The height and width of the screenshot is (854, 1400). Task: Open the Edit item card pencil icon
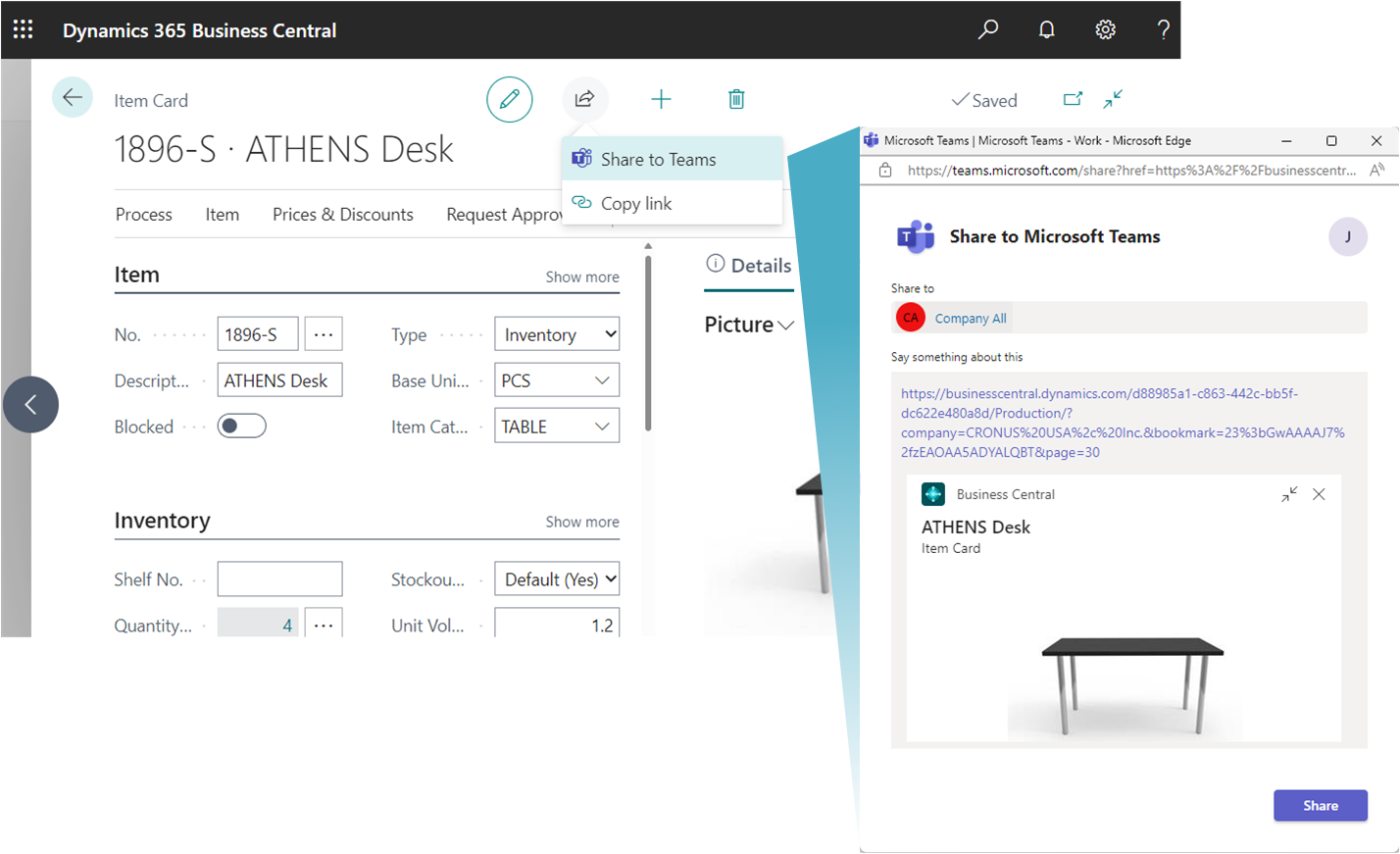(x=509, y=99)
